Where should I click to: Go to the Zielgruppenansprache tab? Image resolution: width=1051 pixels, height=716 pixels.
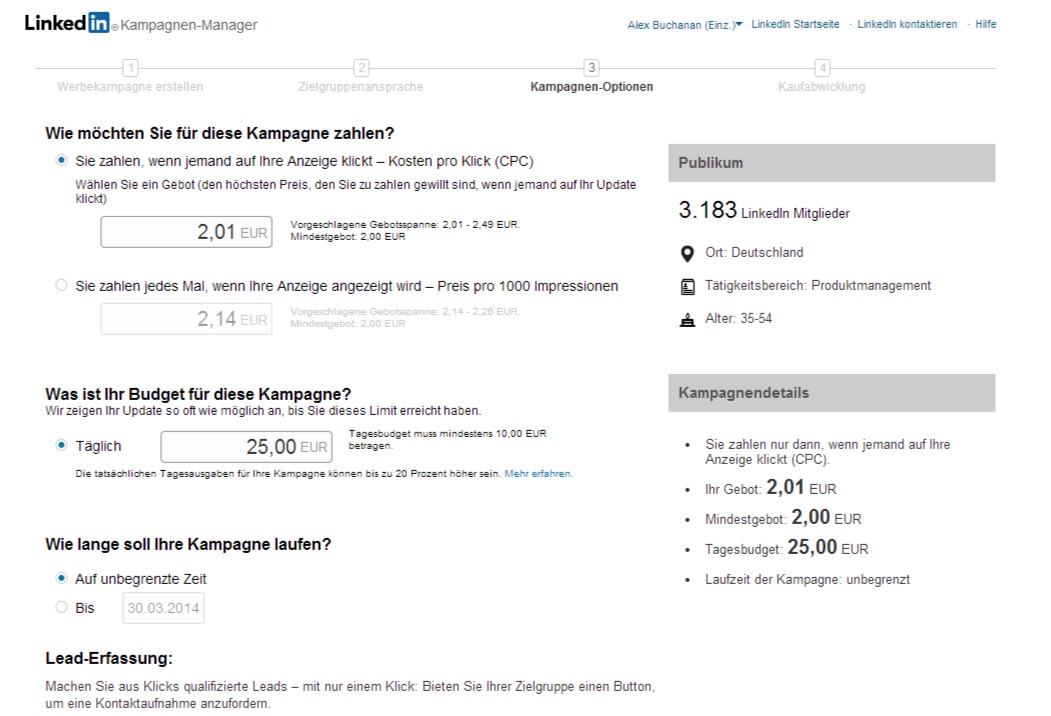(361, 87)
